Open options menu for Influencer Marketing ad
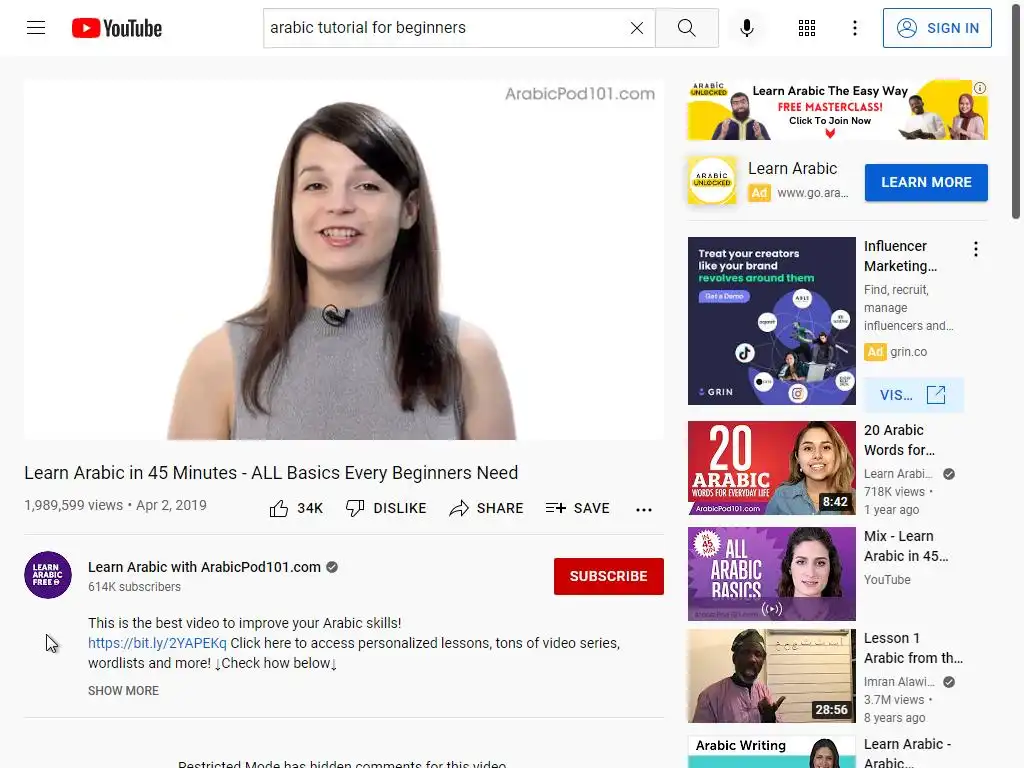This screenshot has height=768, width=1024. (976, 249)
